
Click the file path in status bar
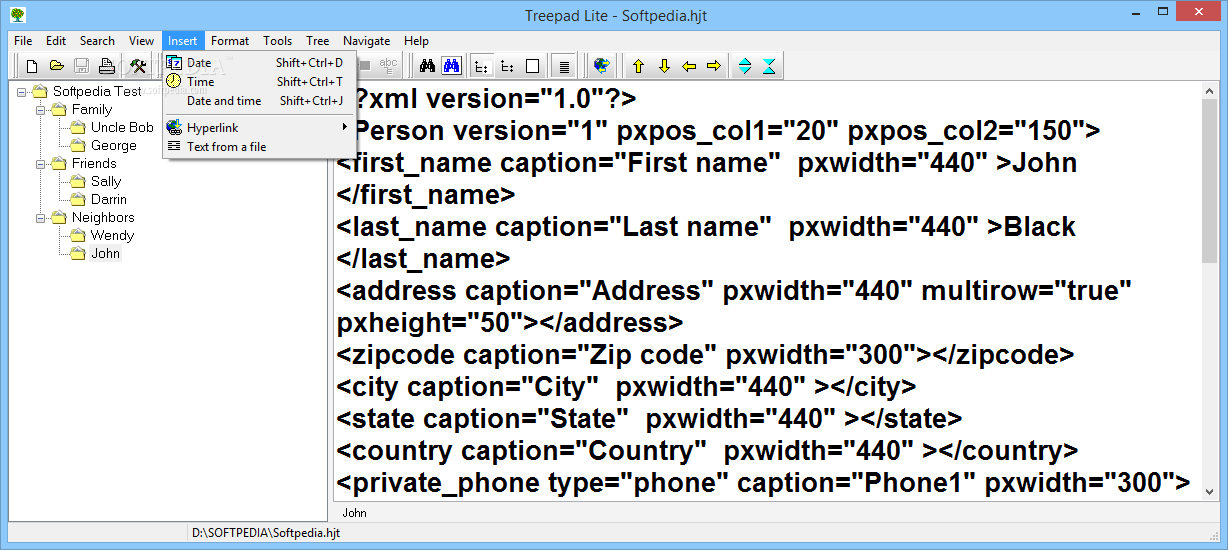(266, 533)
